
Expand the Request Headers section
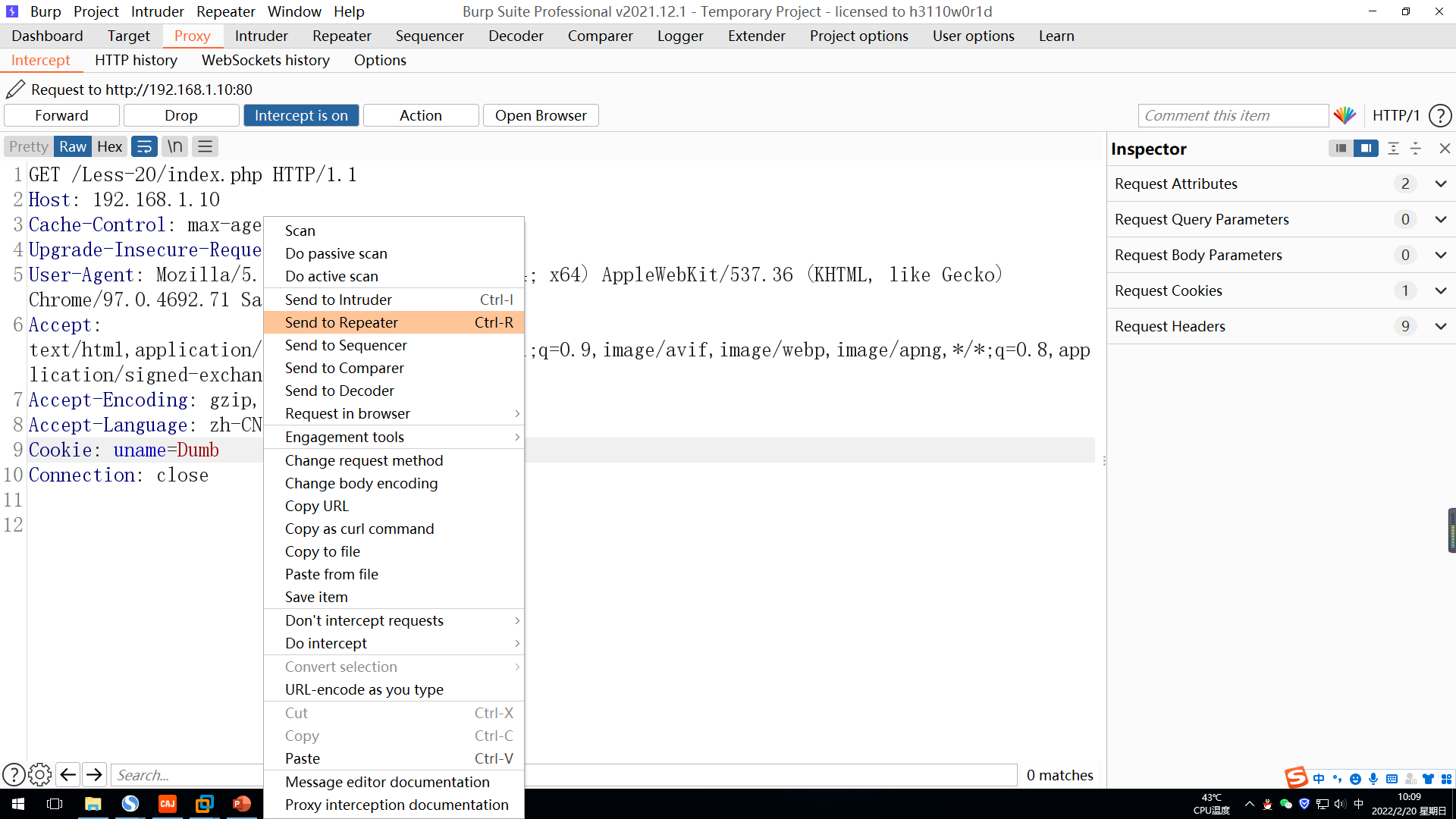coord(1441,326)
